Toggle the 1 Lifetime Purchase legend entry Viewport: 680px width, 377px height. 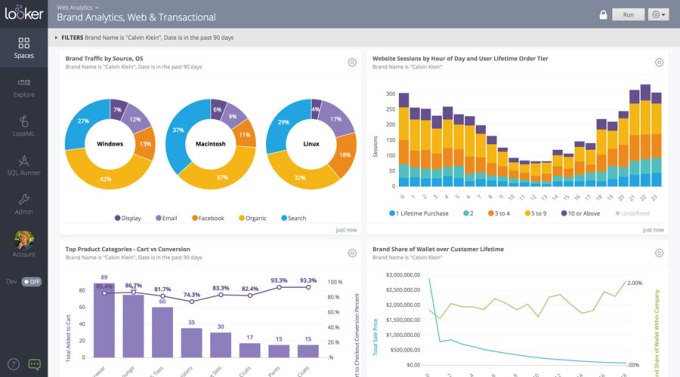coord(419,213)
